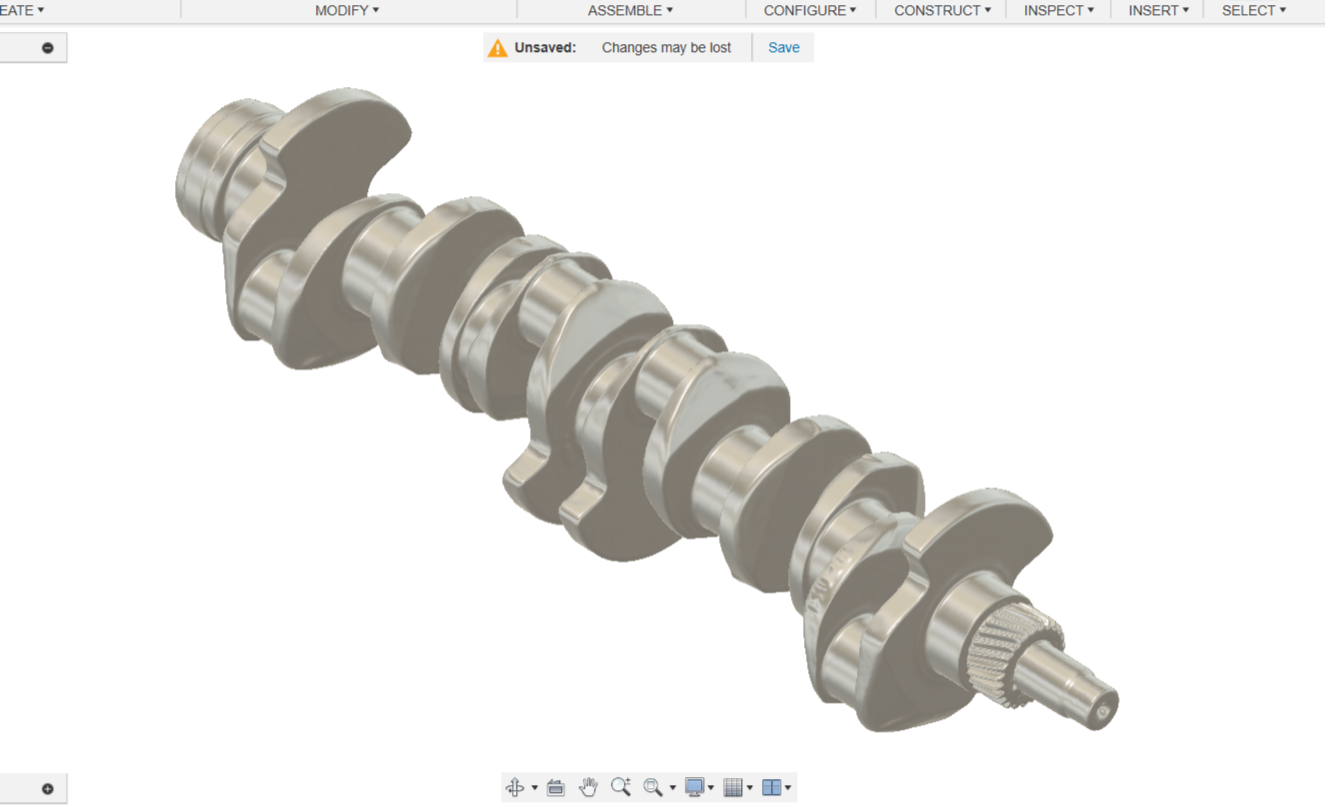Open the CONSTRUCT menu
Image resolution: width=1325 pixels, height=810 pixels.
(x=943, y=10)
